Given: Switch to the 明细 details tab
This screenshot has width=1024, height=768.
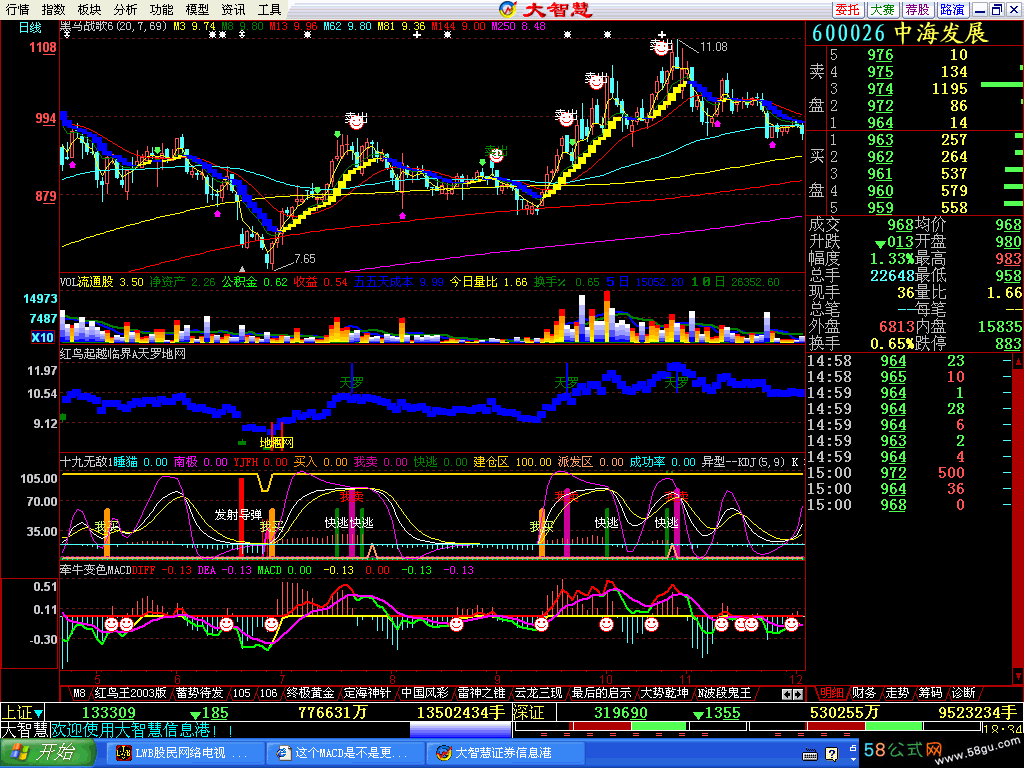Looking at the screenshot, I should [832, 693].
